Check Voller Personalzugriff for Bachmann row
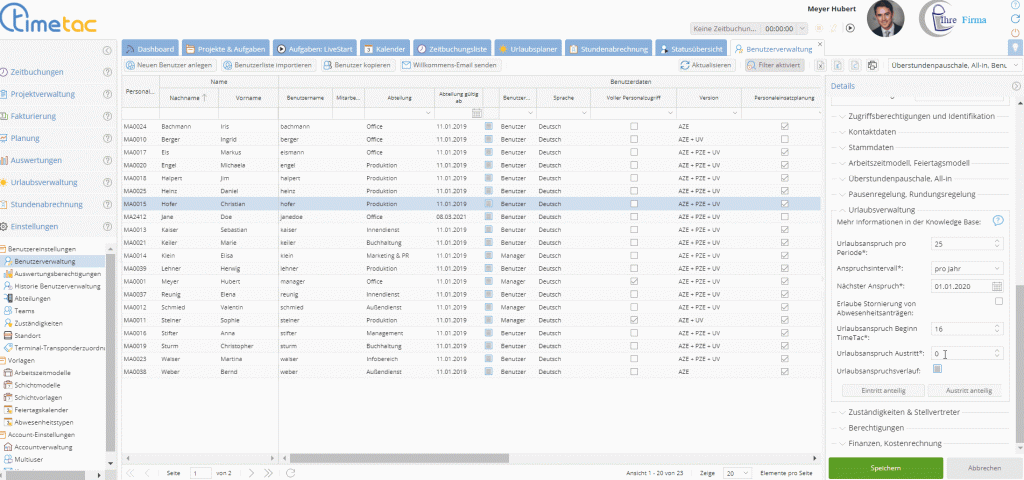This screenshot has height=480, width=1024. (633, 127)
